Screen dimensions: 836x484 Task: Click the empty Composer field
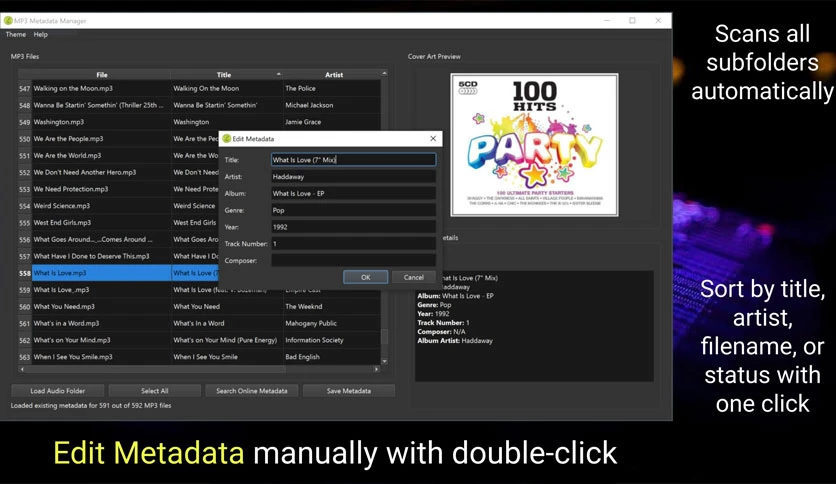tap(353, 261)
